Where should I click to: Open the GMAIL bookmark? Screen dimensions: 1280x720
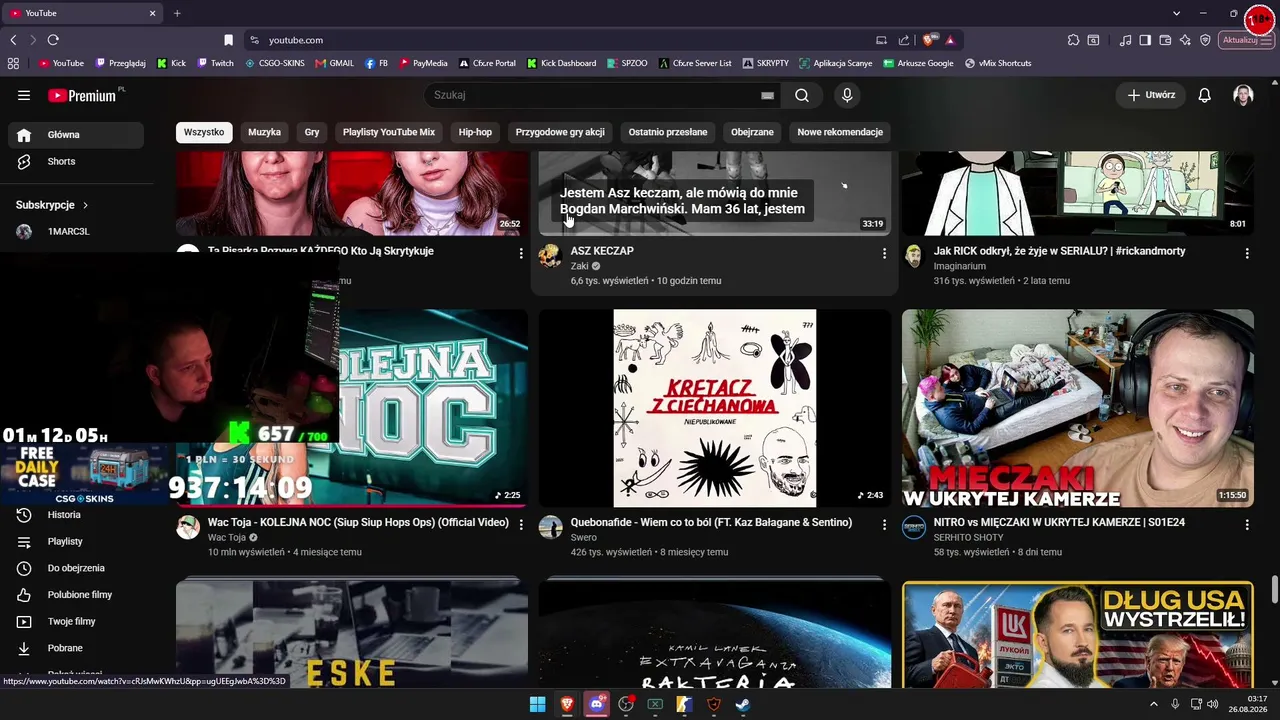(x=335, y=63)
